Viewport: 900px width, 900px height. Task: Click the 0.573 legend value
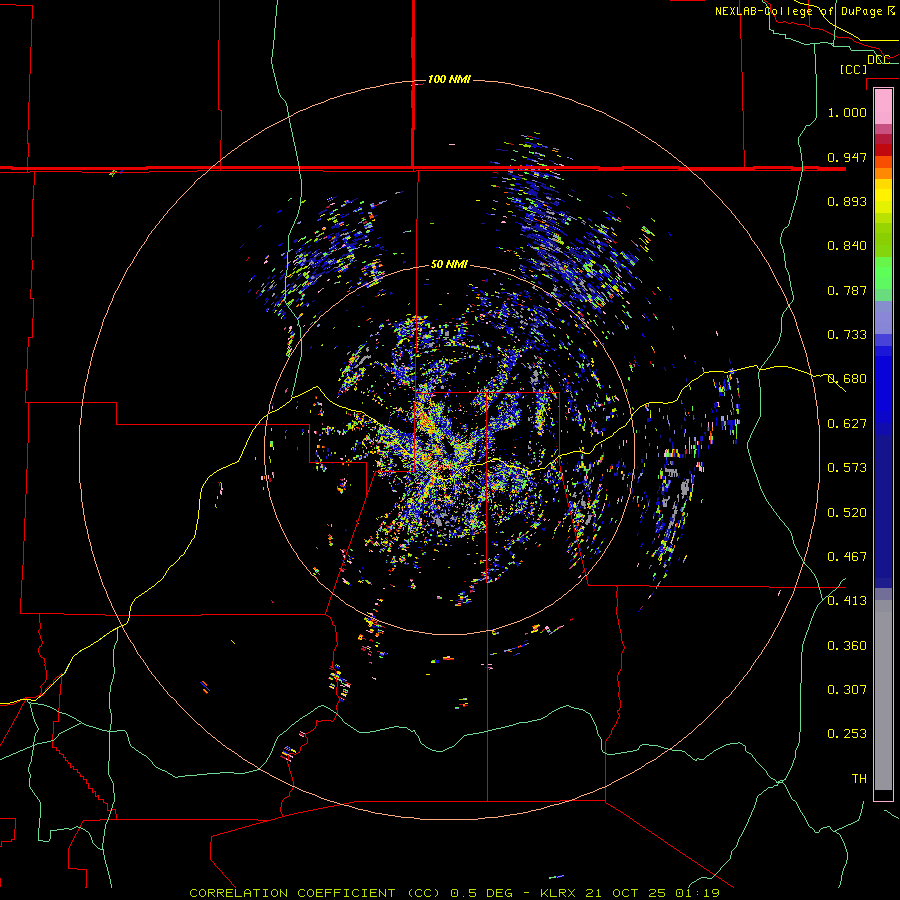(847, 468)
